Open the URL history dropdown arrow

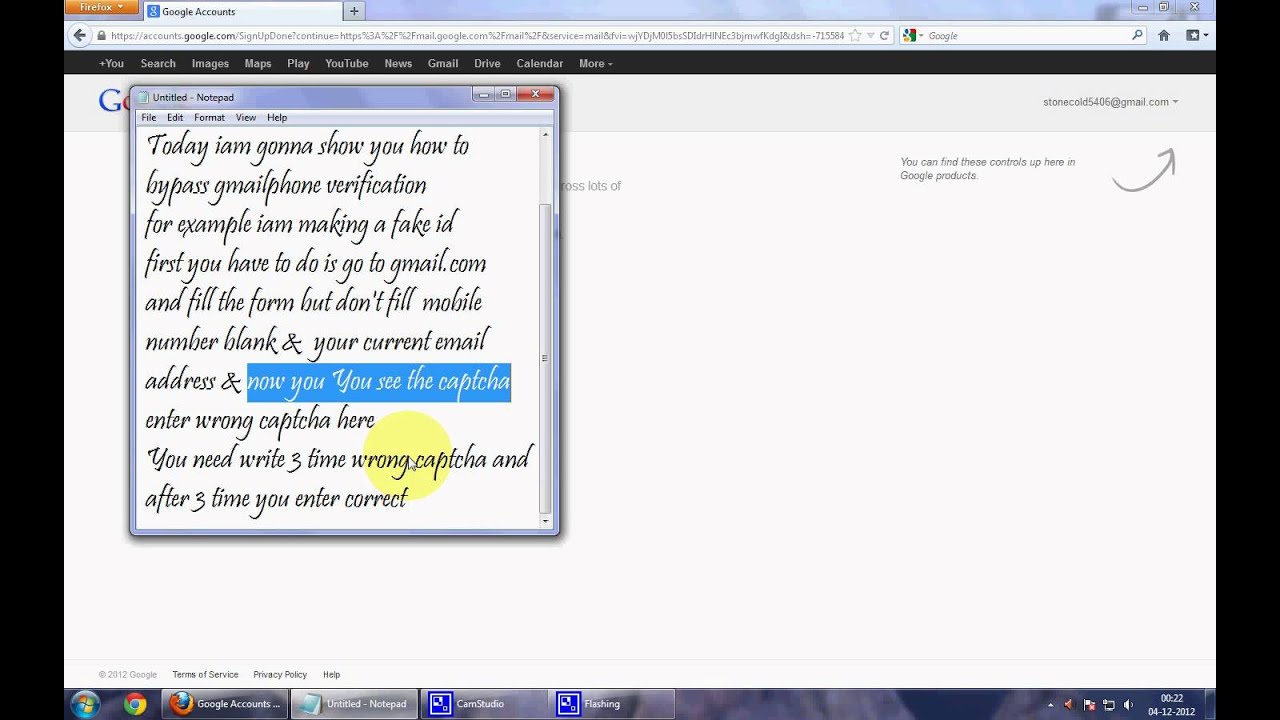(x=870, y=35)
